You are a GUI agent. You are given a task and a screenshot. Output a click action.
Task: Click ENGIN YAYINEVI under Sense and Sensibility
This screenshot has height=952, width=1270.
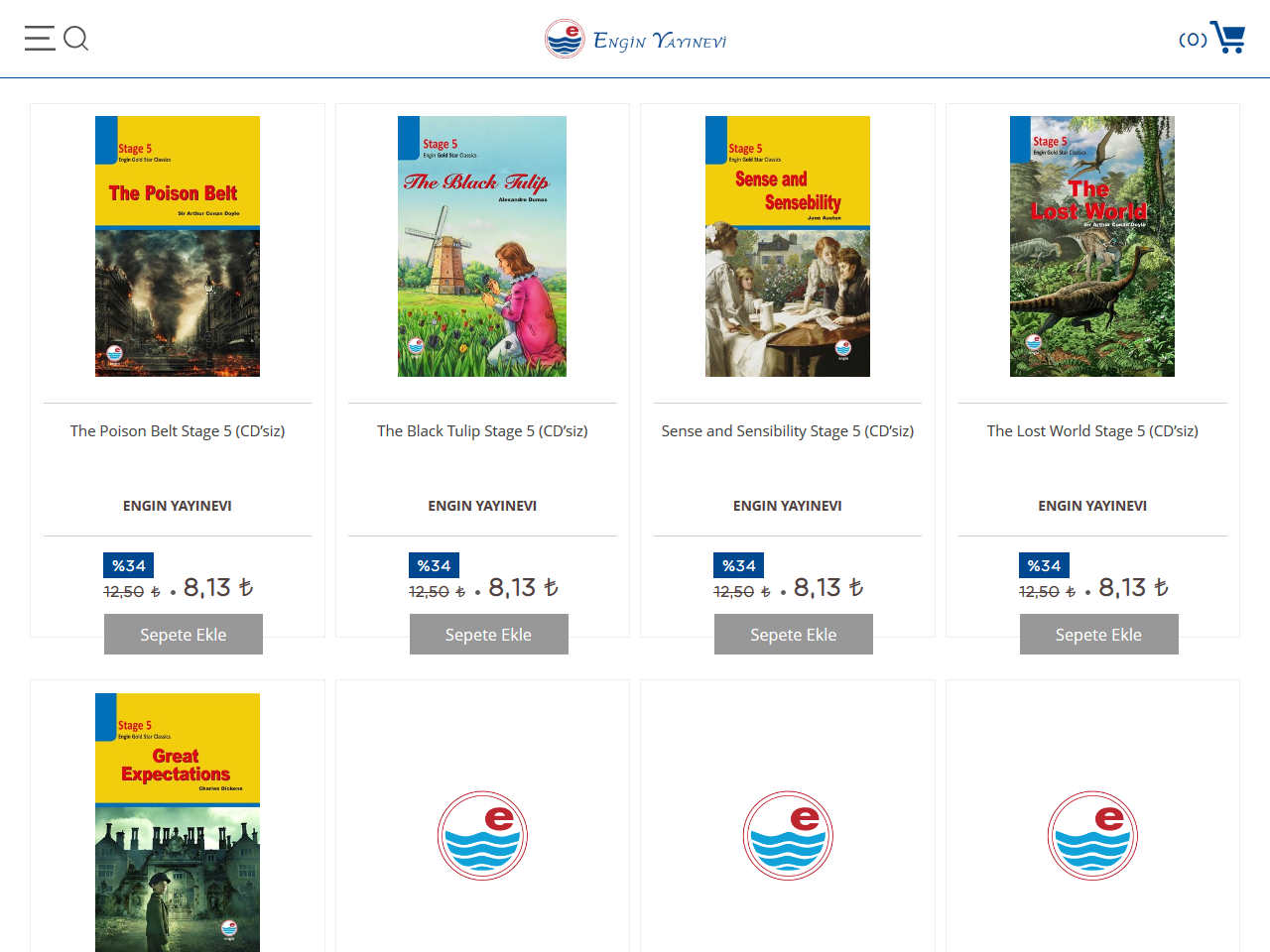[x=788, y=506]
